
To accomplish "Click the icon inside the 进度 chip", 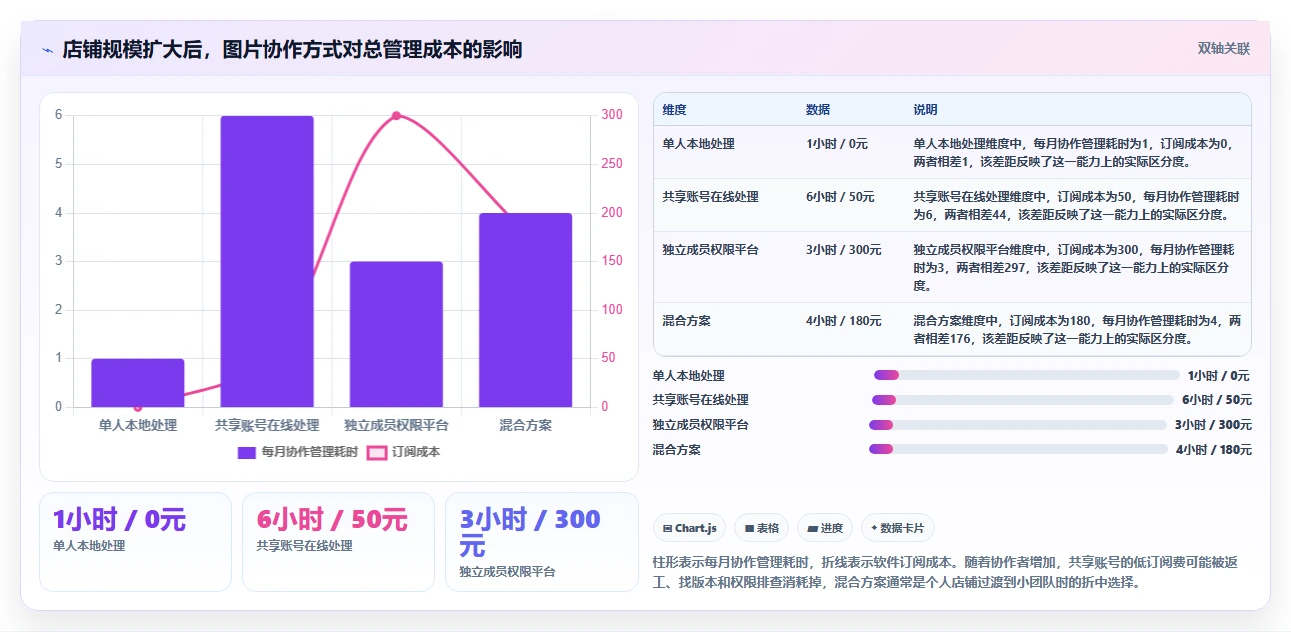I will (x=812, y=528).
